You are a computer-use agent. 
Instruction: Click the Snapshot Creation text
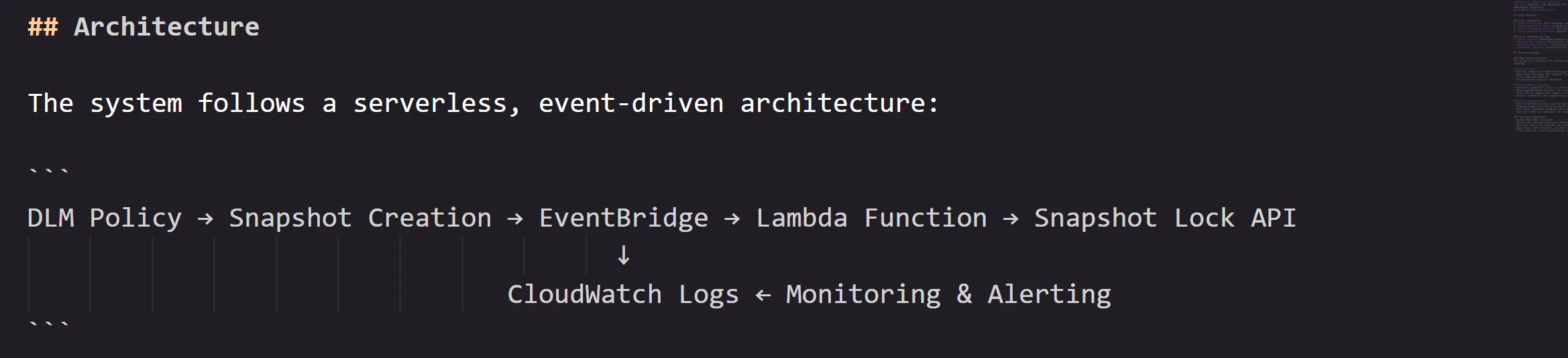(360, 219)
